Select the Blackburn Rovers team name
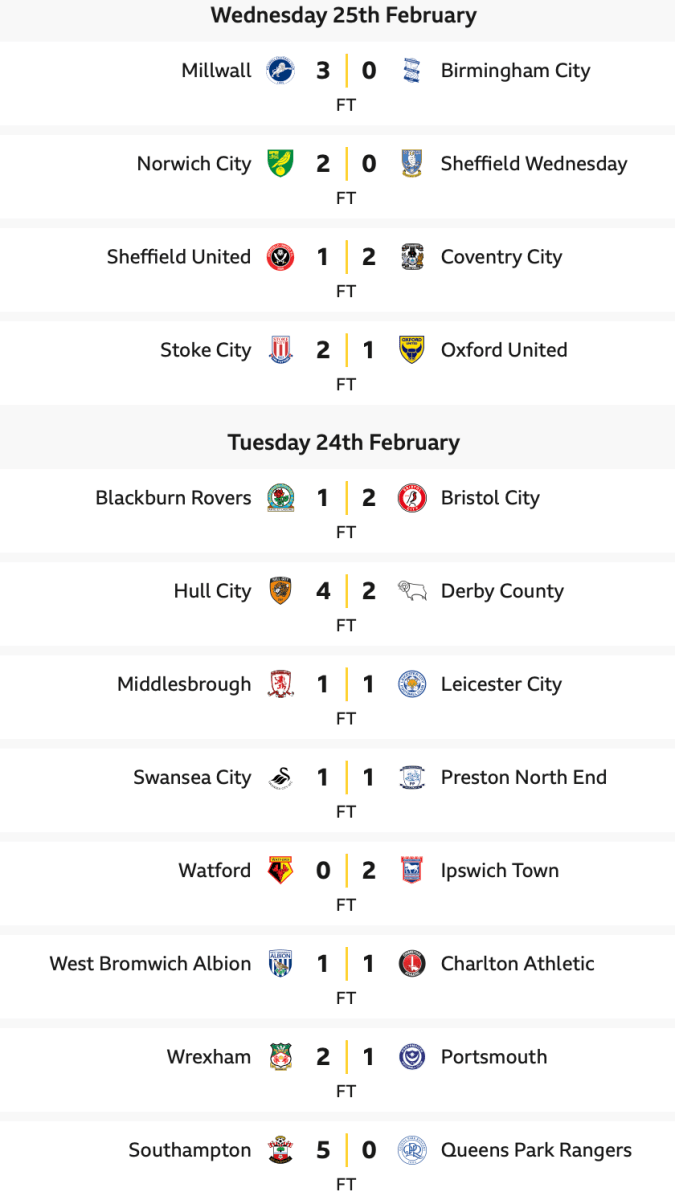Viewport: 675px width, 1200px height. pyautogui.click(x=173, y=498)
